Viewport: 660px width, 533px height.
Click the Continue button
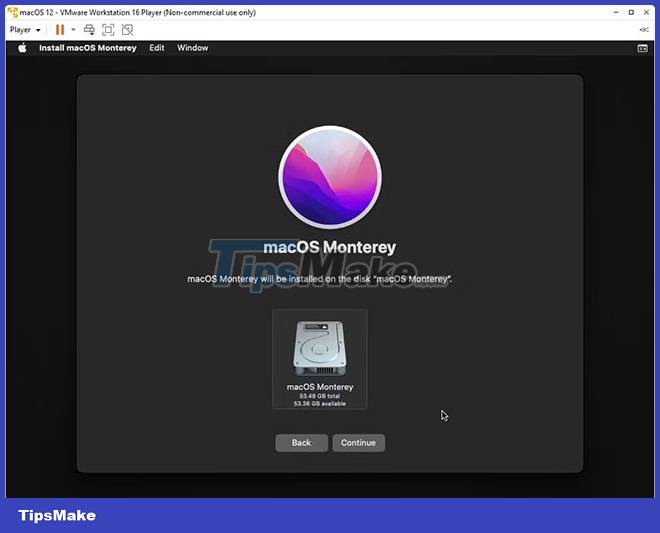point(358,443)
